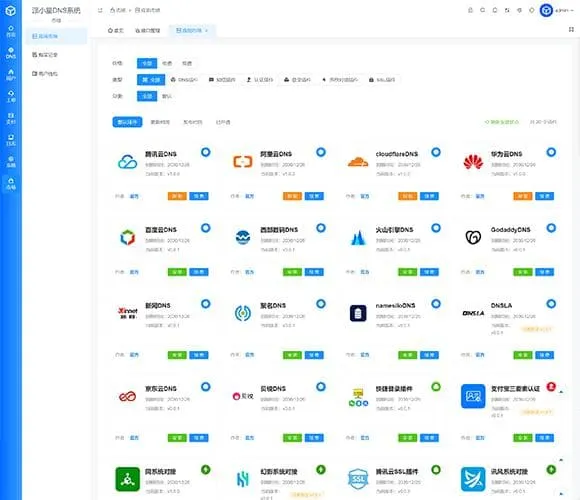The image size is (580, 500).
Task: Click the 华为云DNS red flower logo
Action: (473, 162)
